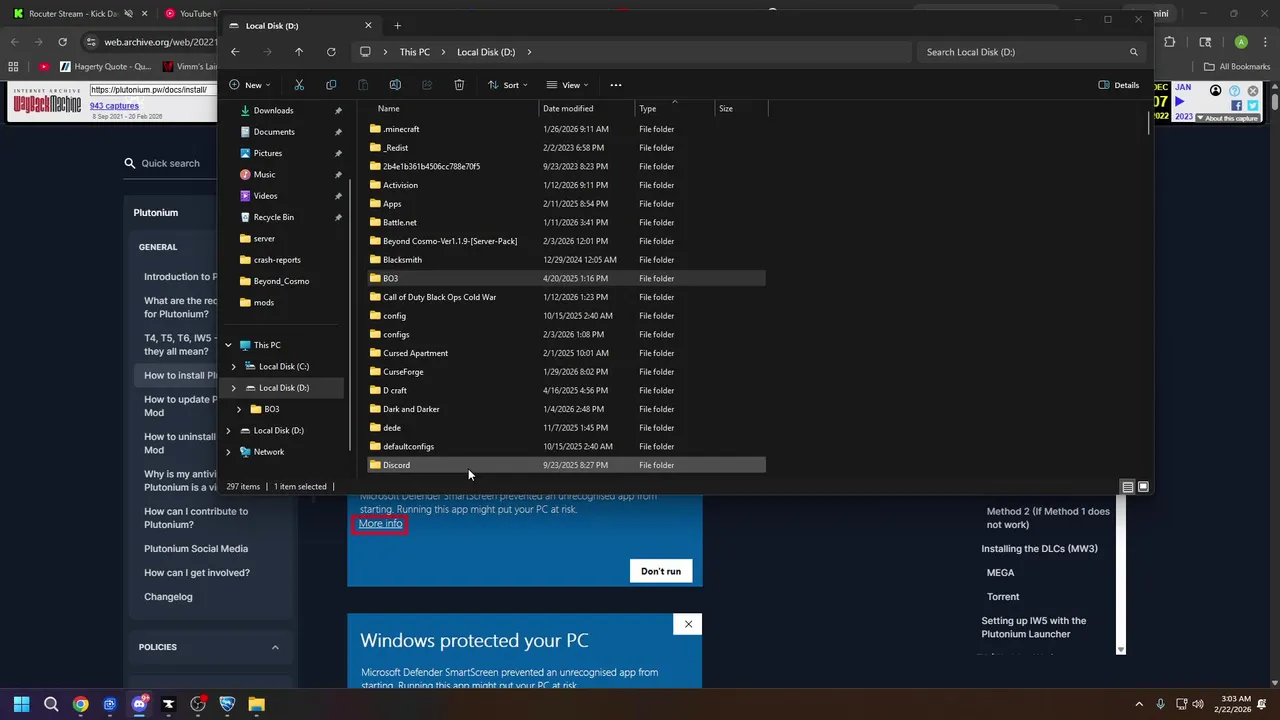The image size is (1280, 720).
Task: Switch Explorer to details list view icon
Action: tap(1127, 487)
